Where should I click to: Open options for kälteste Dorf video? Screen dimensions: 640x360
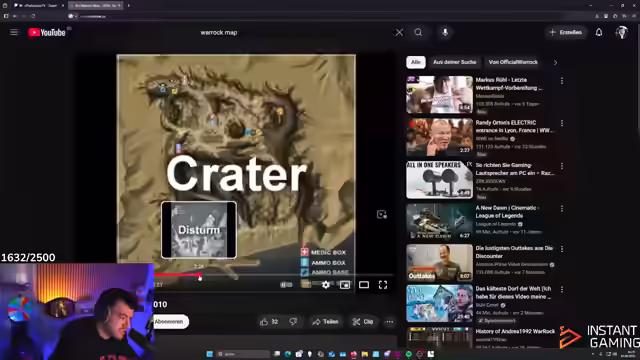click(x=562, y=289)
